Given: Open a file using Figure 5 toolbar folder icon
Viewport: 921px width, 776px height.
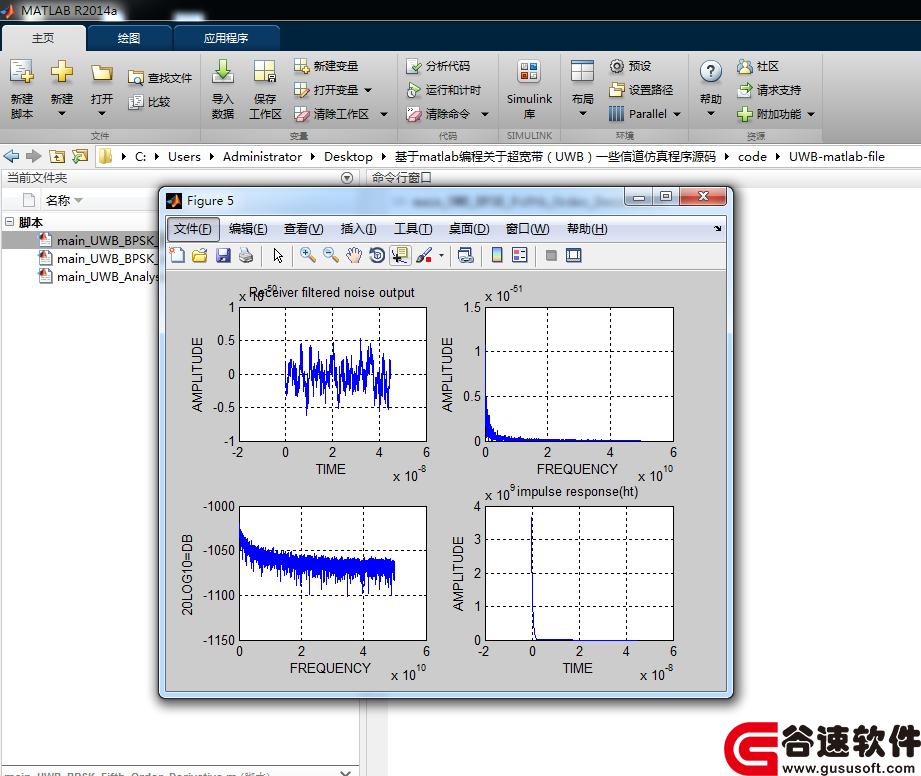Looking at the screenshot, I should tap(200, 256).
